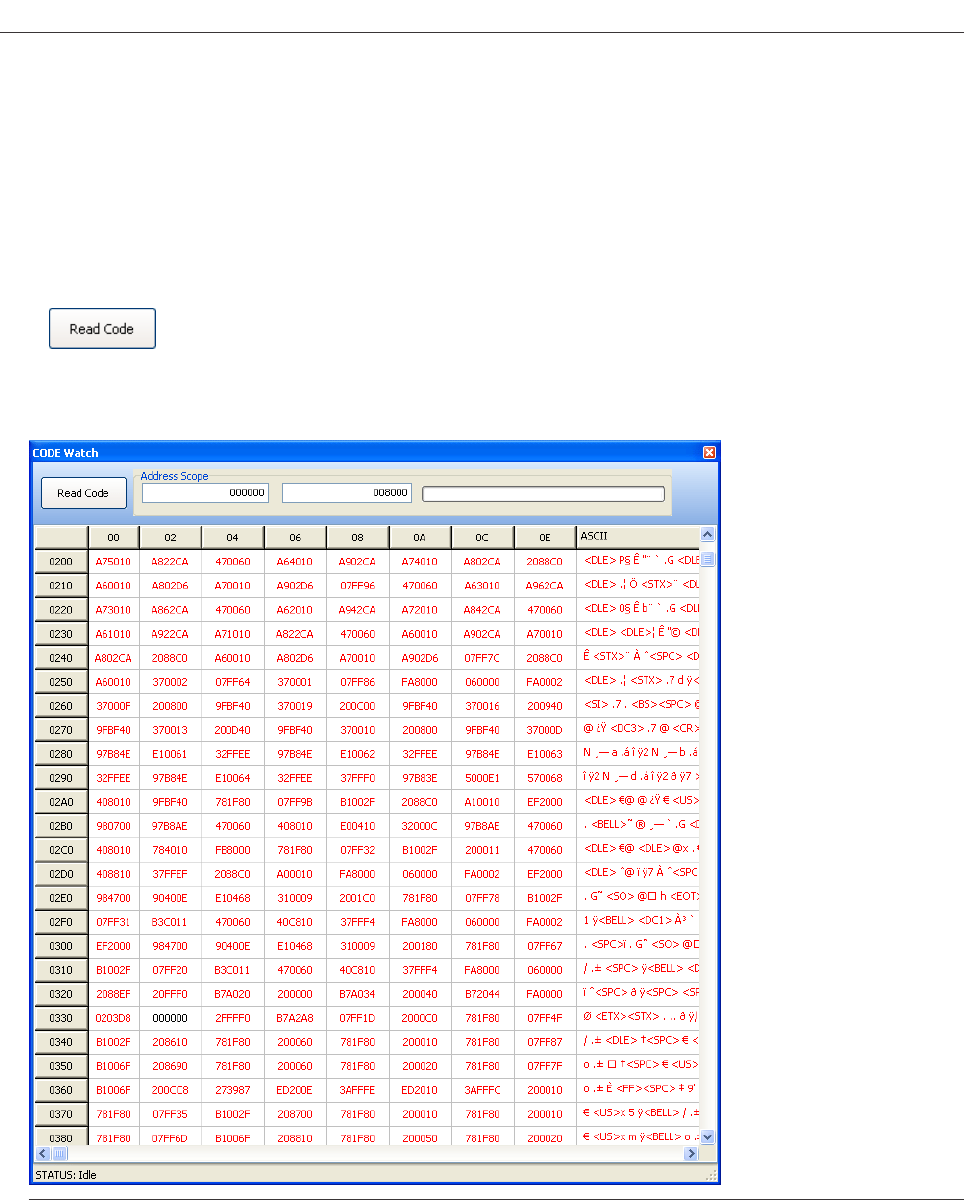Click cell 000000 in row 0330
This screenshot has width=966, height=1200.
(170, 1018)
